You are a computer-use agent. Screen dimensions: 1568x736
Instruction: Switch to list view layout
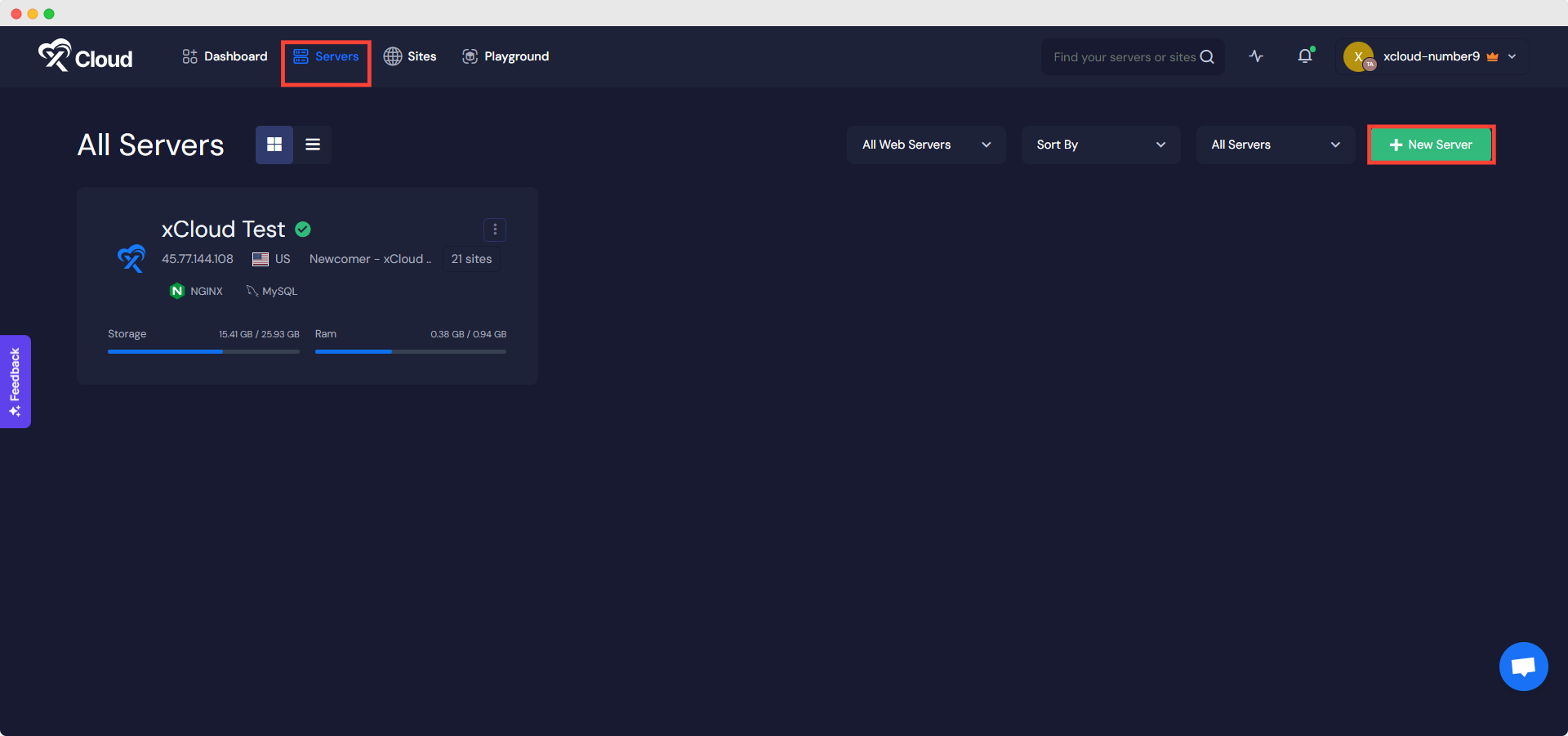point(313,145)
